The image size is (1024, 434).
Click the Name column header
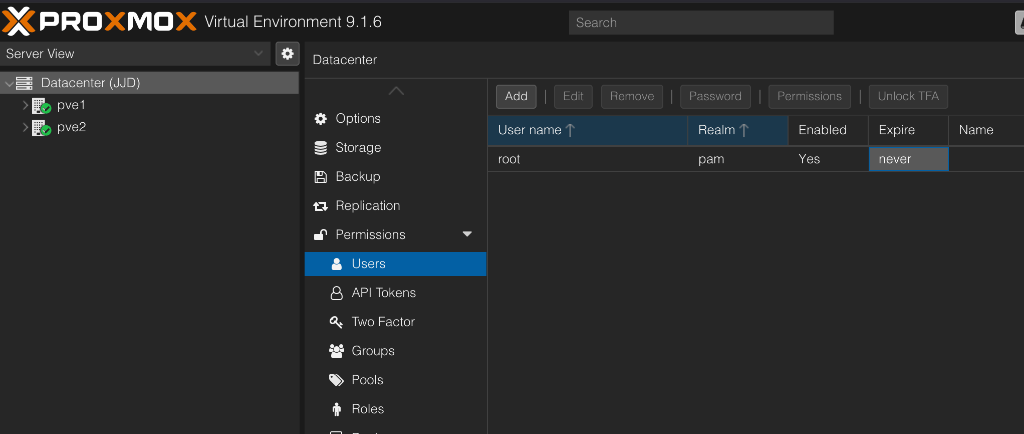click(x=986, y=130)
